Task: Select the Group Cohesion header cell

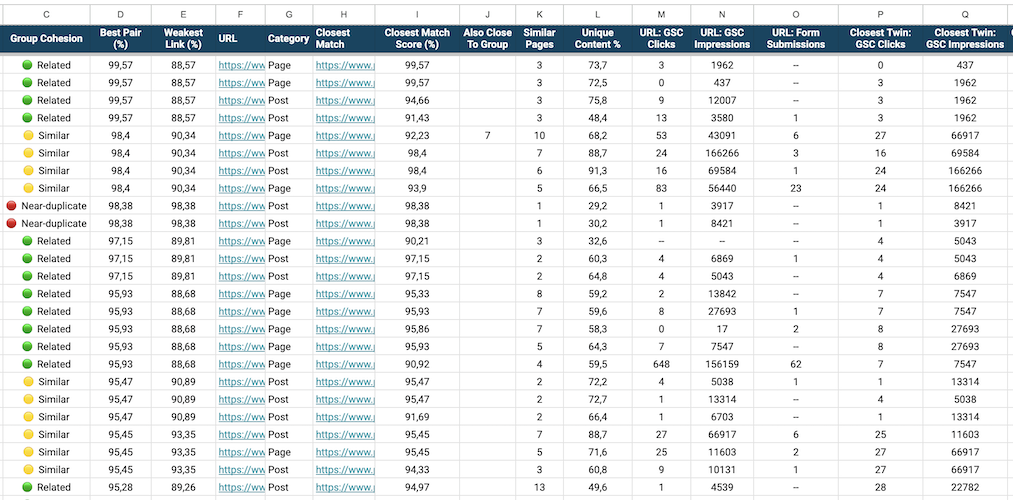Action: 47,39
